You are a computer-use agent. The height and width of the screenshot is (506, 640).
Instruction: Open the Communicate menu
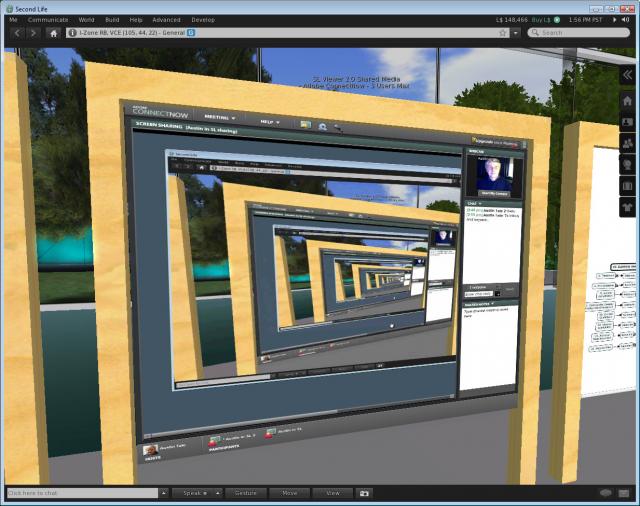click(48, 20)
